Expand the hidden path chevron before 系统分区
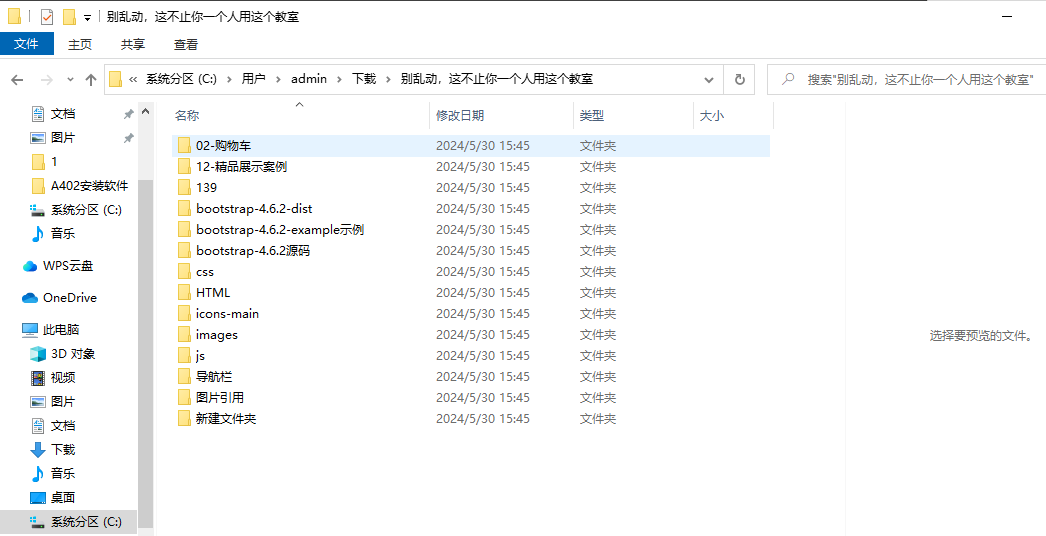Viewport: 1046px width, 536px height. (133, 79)
